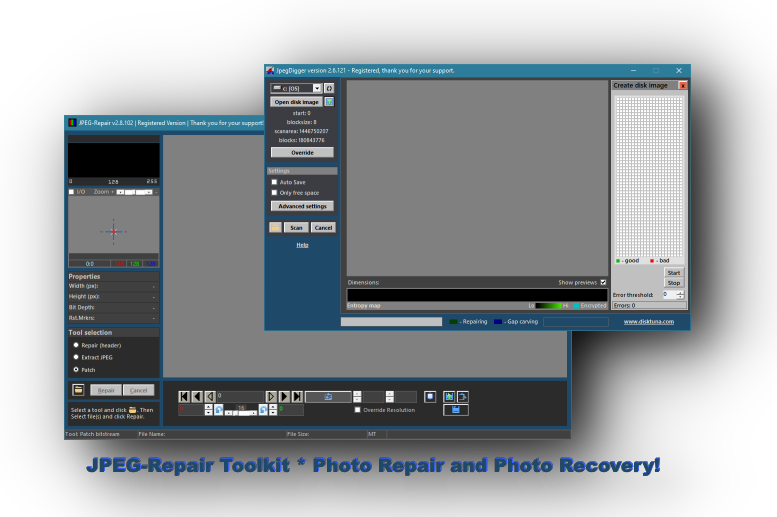Open the folder icon left of Repair button
The image size is (777, 517).
tap(78, 390)
